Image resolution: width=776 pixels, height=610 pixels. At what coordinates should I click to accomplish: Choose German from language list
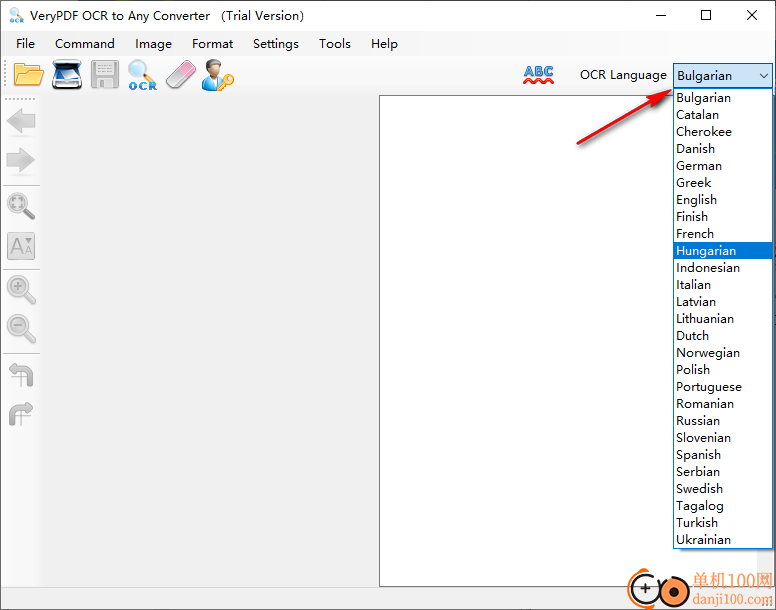coord(723,166)
